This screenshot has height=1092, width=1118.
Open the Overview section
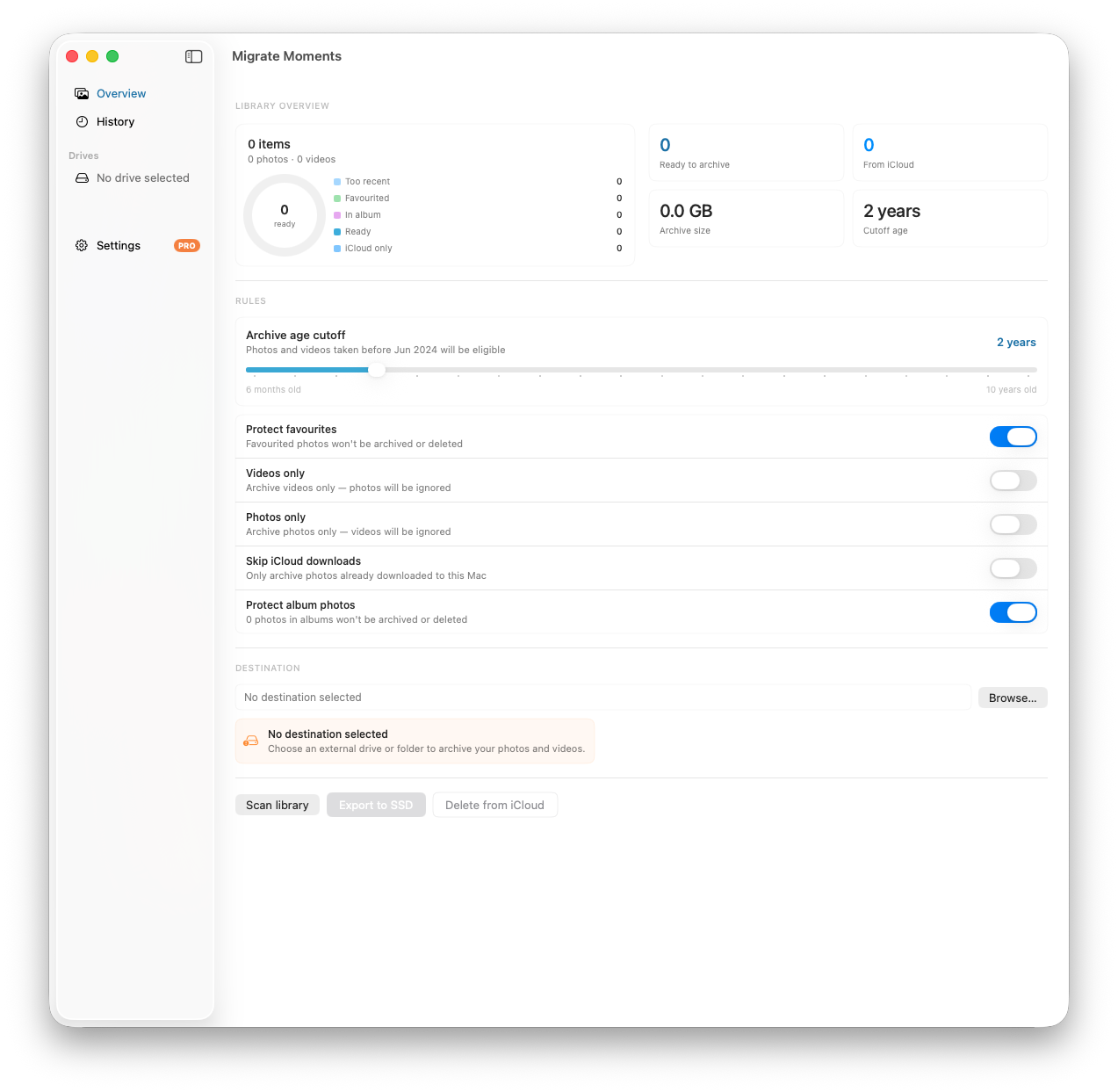(121, 93)
